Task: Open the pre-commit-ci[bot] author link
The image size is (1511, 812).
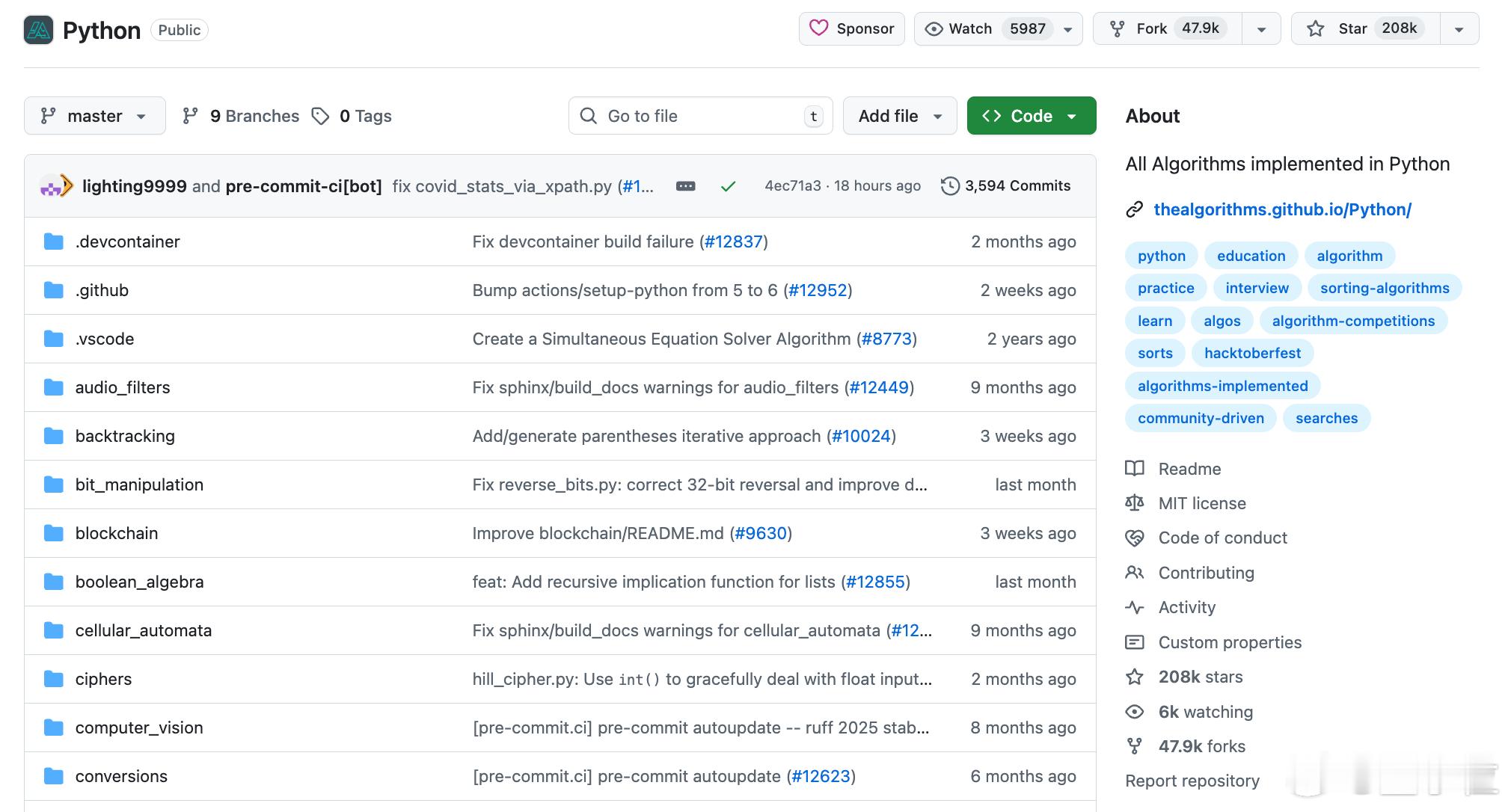Action: [x=304, y=186]
